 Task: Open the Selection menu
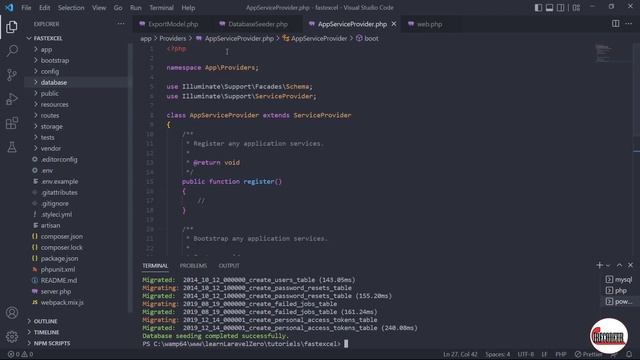pyautogui.click(x=71, y=8)
